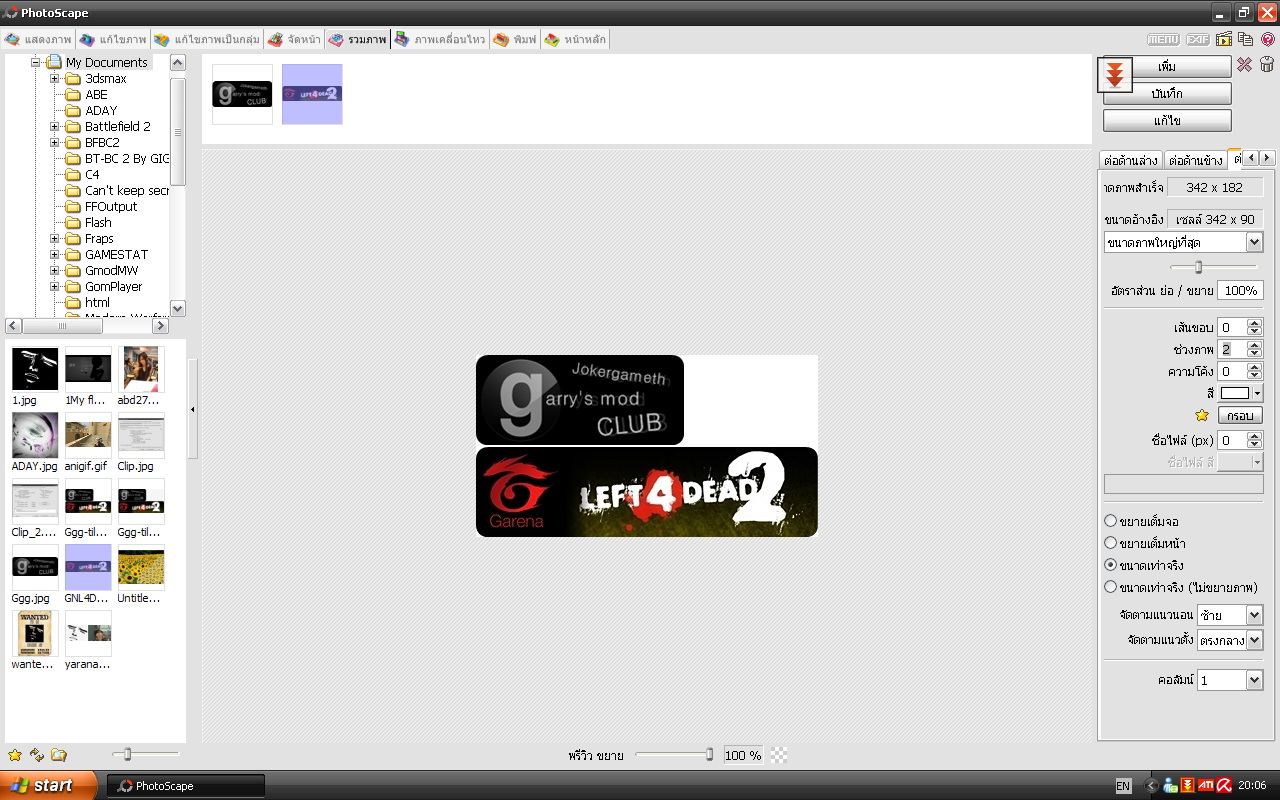Image resolution: width=1280 pixels, height=800 pixels.
Task: Expand the GomPlayer folder node
Action: 55,287
